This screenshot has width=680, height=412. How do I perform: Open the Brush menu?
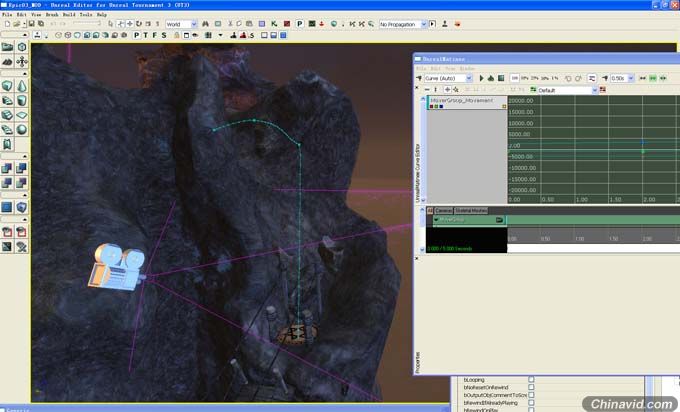point(52,14)
